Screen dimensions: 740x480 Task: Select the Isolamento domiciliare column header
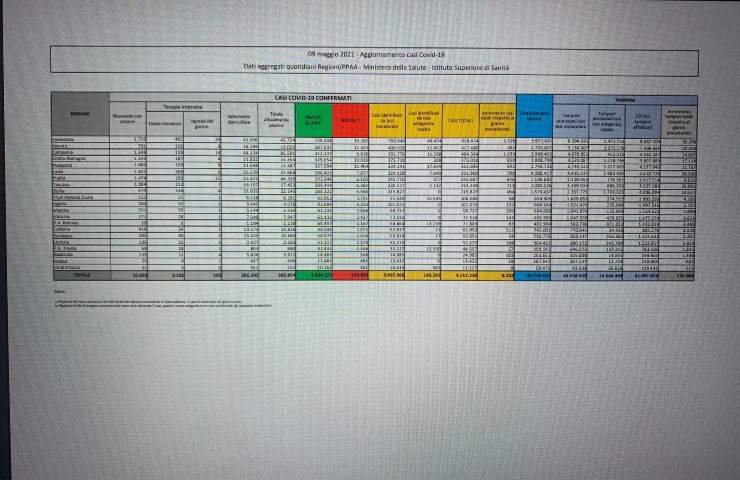[x=238, y=118]
